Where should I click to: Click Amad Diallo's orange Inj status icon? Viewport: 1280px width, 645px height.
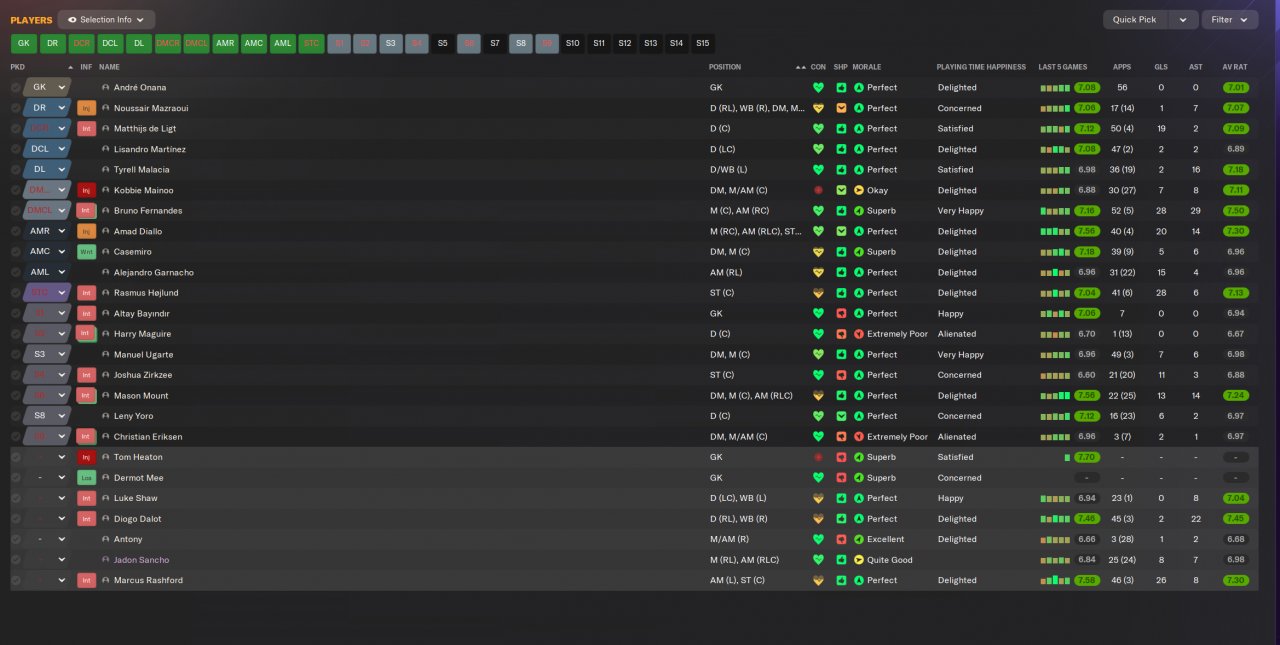pyautogui.click(x=87, y=231)
